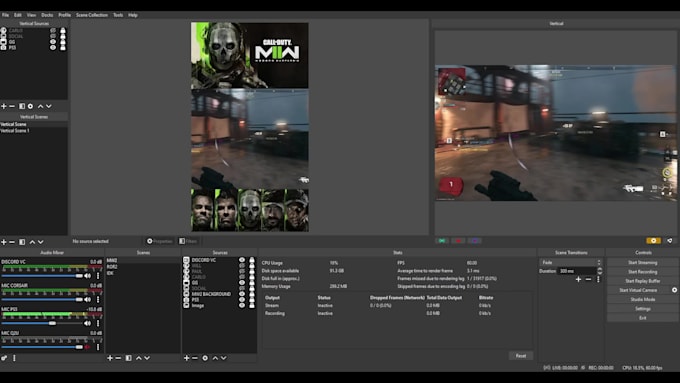Open the File menu
680x383 pixels.
click(x=5, y=15)
